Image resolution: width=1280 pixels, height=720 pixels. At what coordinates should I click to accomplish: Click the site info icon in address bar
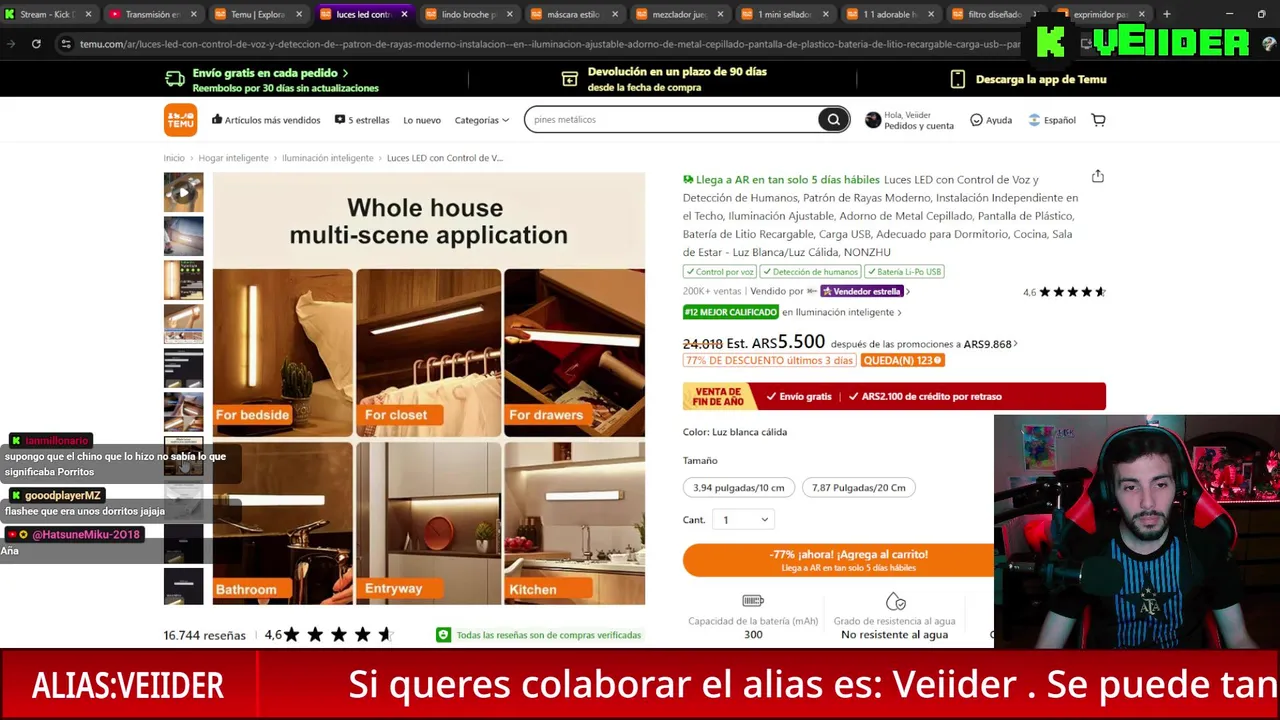(x=66, y=44)
